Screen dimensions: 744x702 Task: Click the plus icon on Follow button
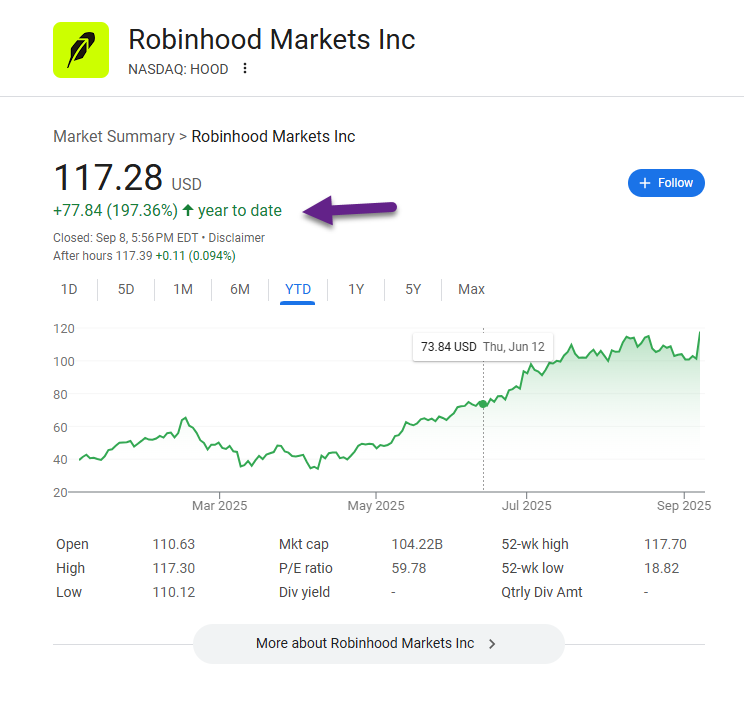[x=645, y=183]
